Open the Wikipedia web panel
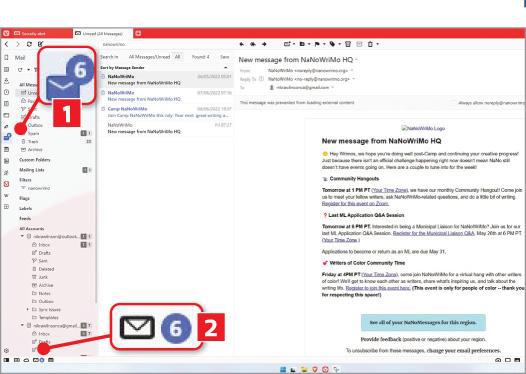This screenshot has width=526, height=374. pyautogui.click(x=6, y=195)
